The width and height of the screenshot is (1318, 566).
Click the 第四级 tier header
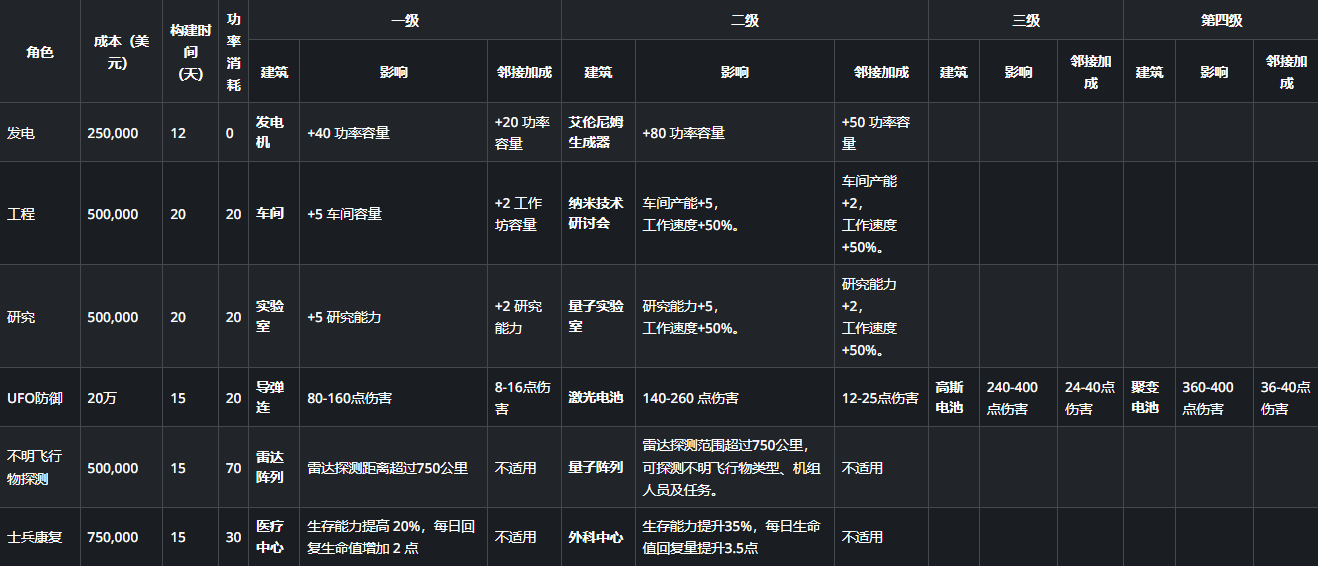coord(1220,20)
